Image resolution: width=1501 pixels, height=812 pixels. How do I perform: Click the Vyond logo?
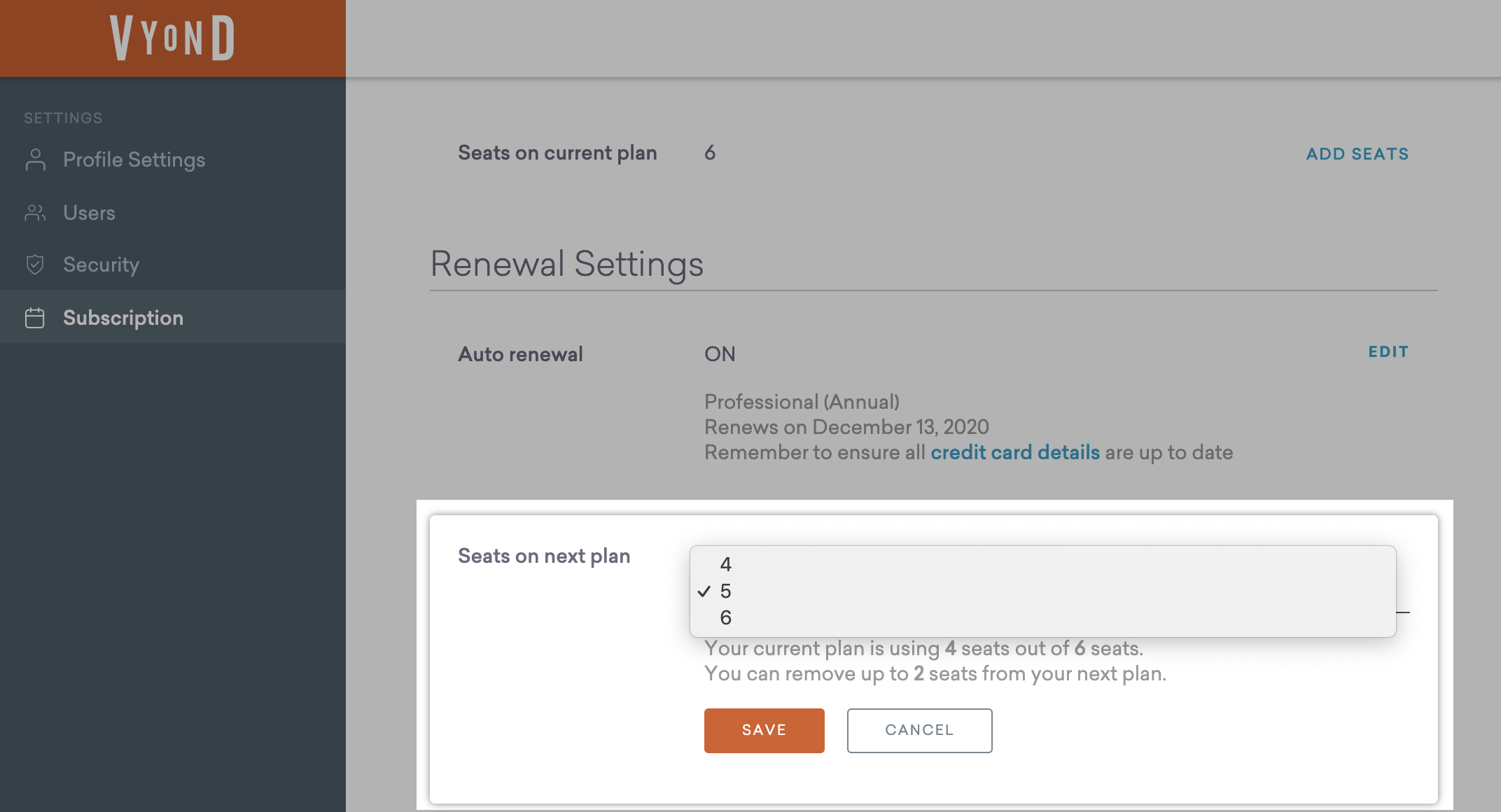172,38
